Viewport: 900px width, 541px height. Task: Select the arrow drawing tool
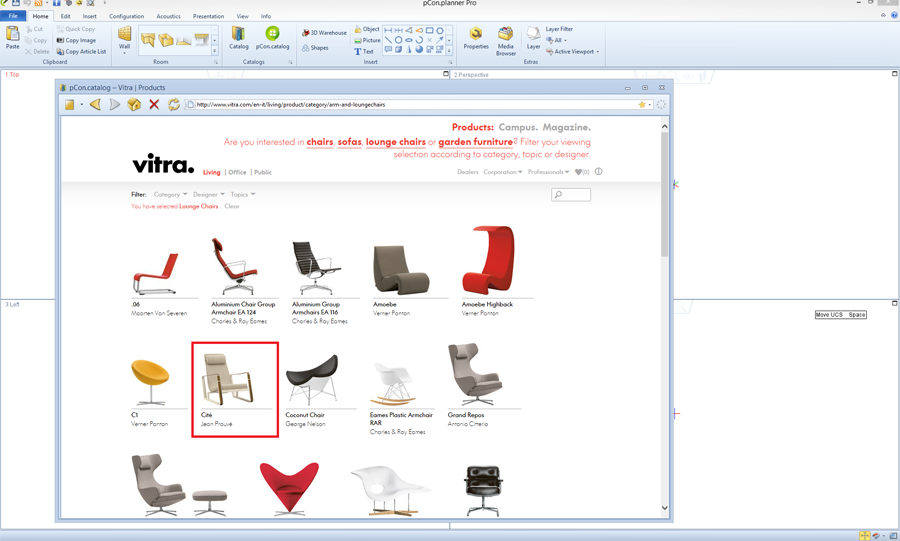click(440, 40)
